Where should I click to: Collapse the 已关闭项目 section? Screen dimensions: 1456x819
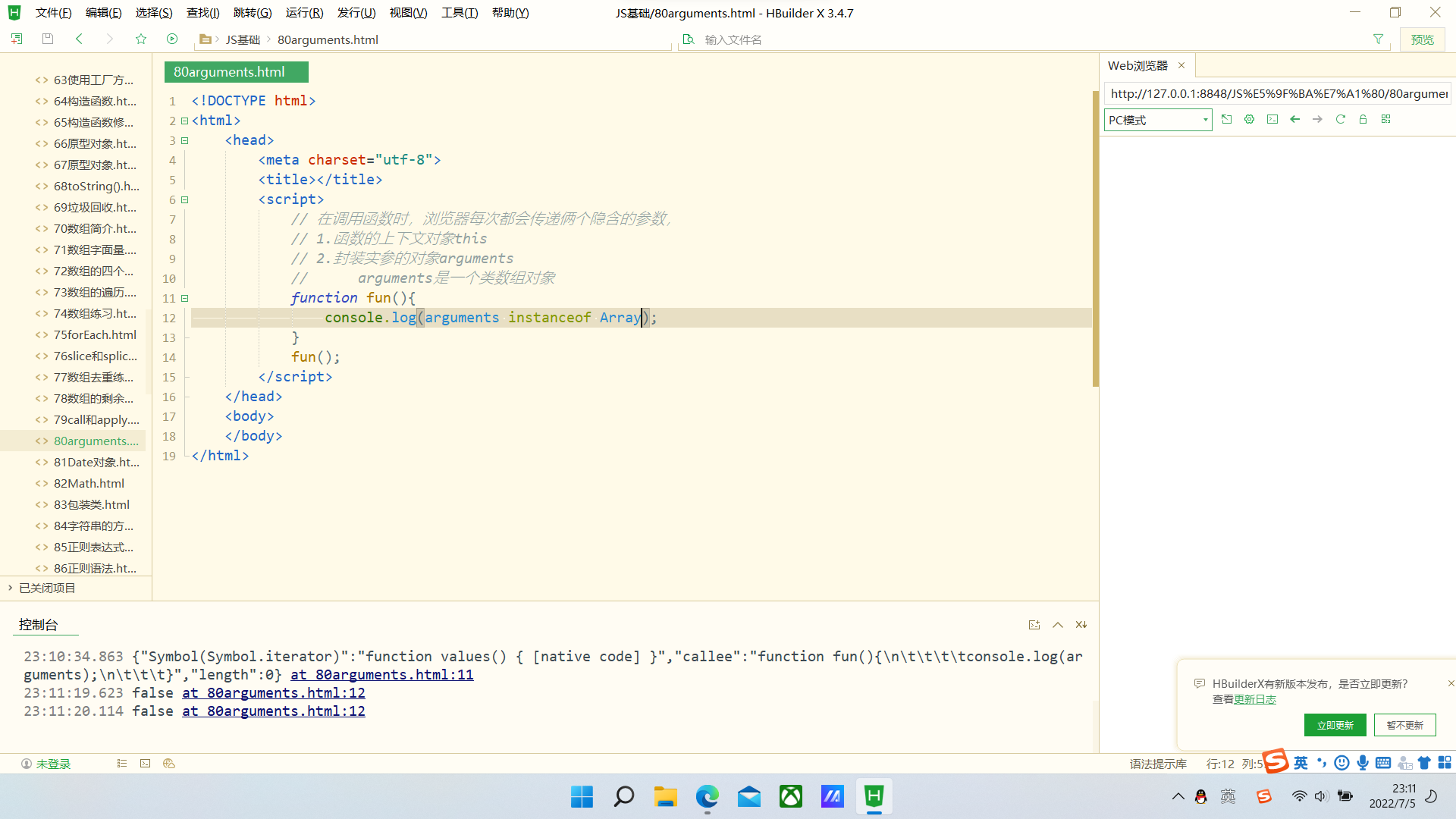pos(10,588)
